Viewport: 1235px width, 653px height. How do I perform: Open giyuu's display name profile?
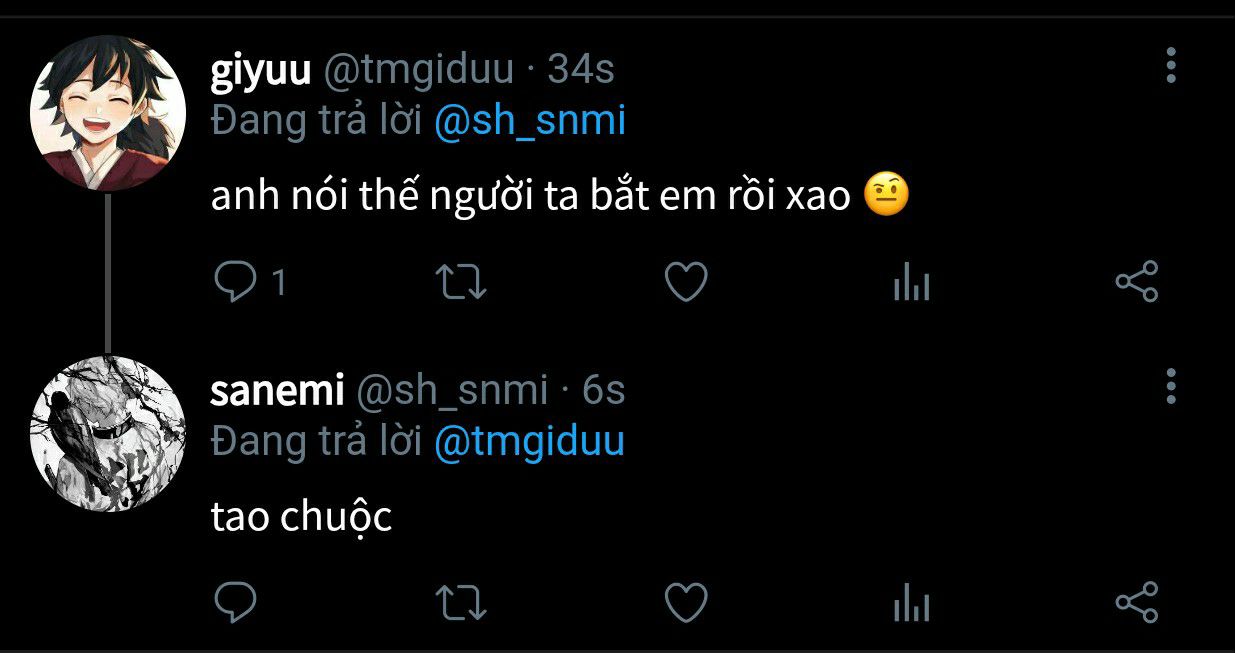[x=261, y=69]
